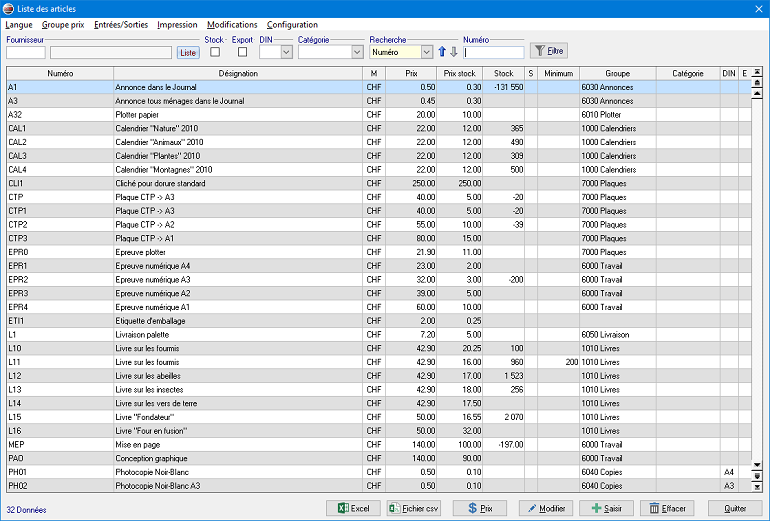Image resolution: width=770 pixels, height=521 pixels.
Task: Click page-up scrollbar icon
Action: pos(757,82)
